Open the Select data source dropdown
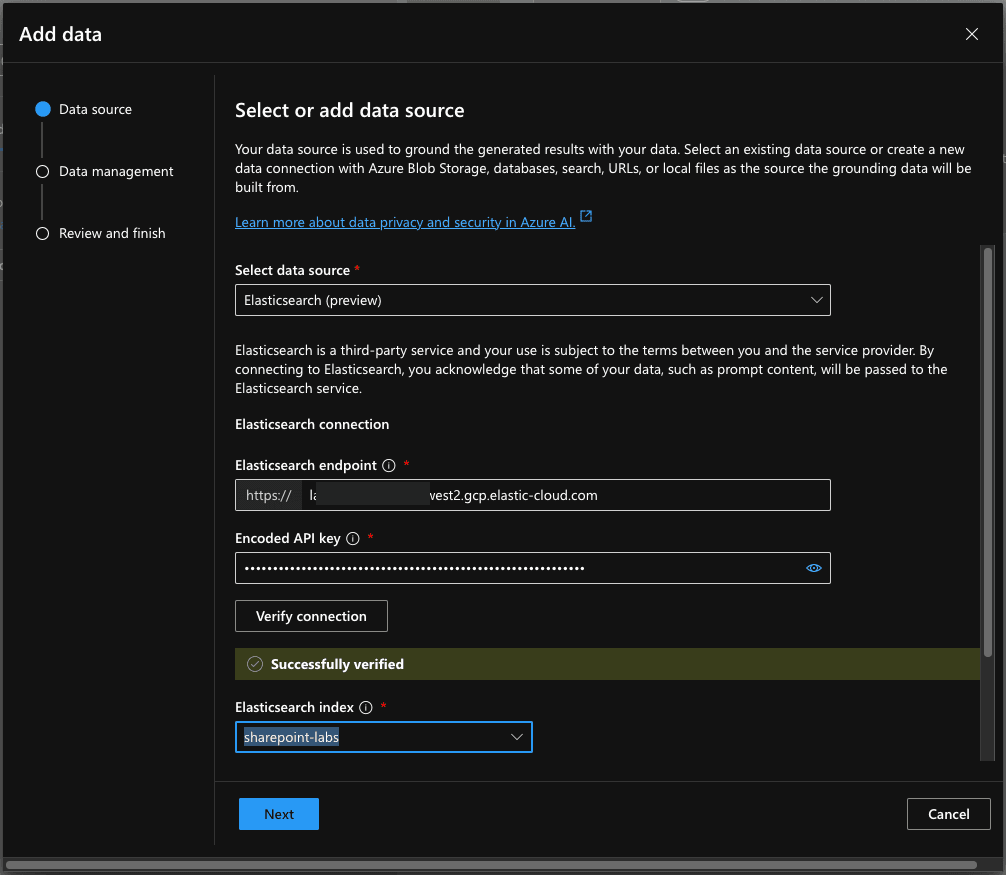The width and height of the screenshot is (1006, 875). [532, 300]
